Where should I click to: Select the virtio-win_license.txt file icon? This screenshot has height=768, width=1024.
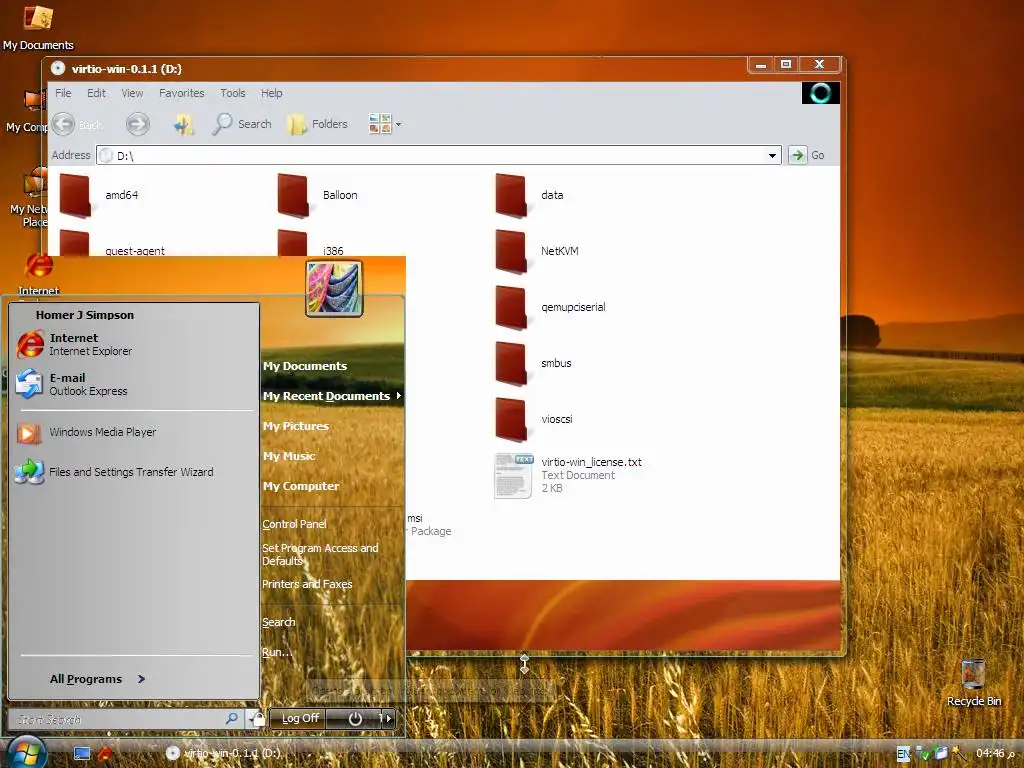click(x=514, y=476)
